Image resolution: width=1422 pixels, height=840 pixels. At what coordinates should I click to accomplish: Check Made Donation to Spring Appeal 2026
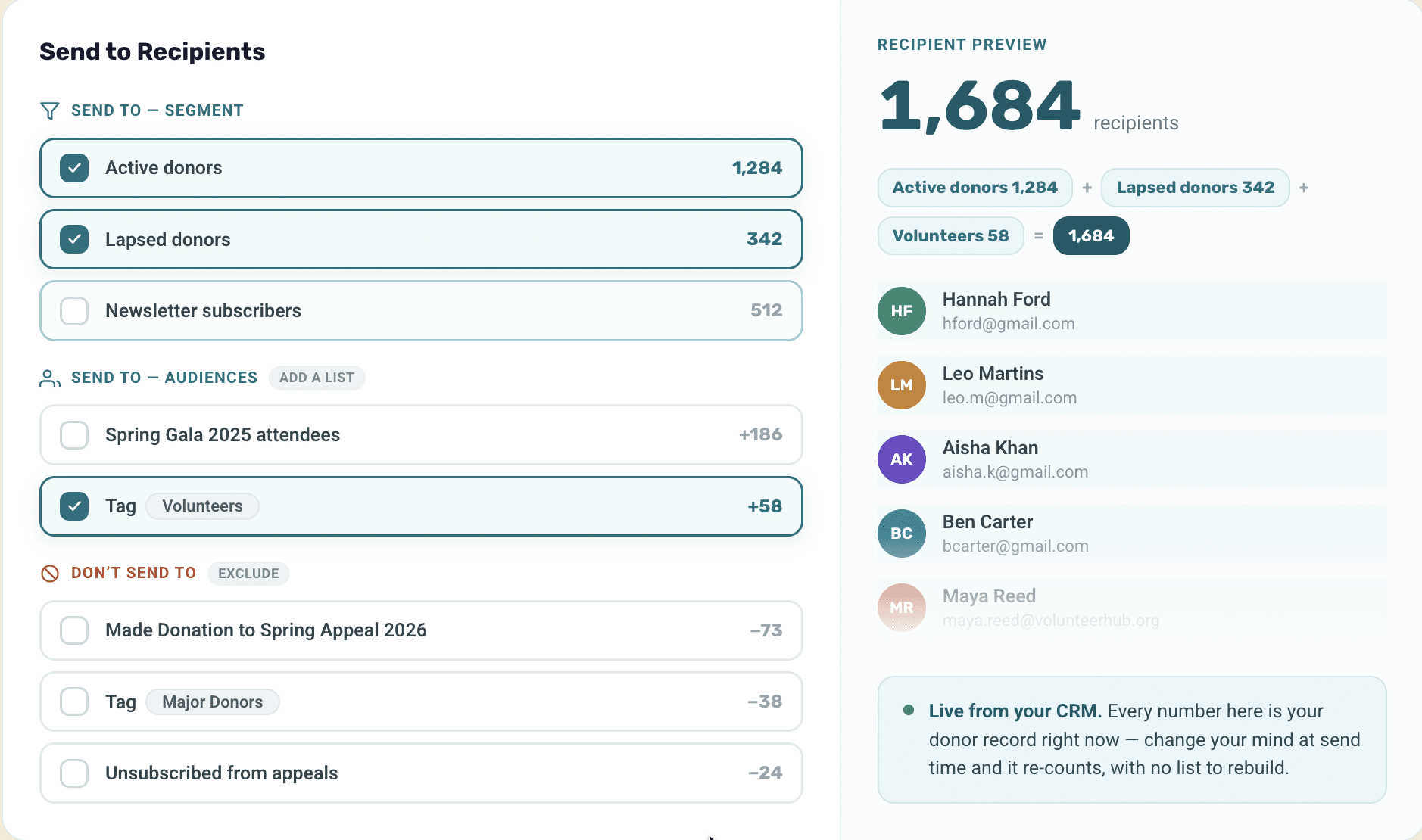[74, 630]
